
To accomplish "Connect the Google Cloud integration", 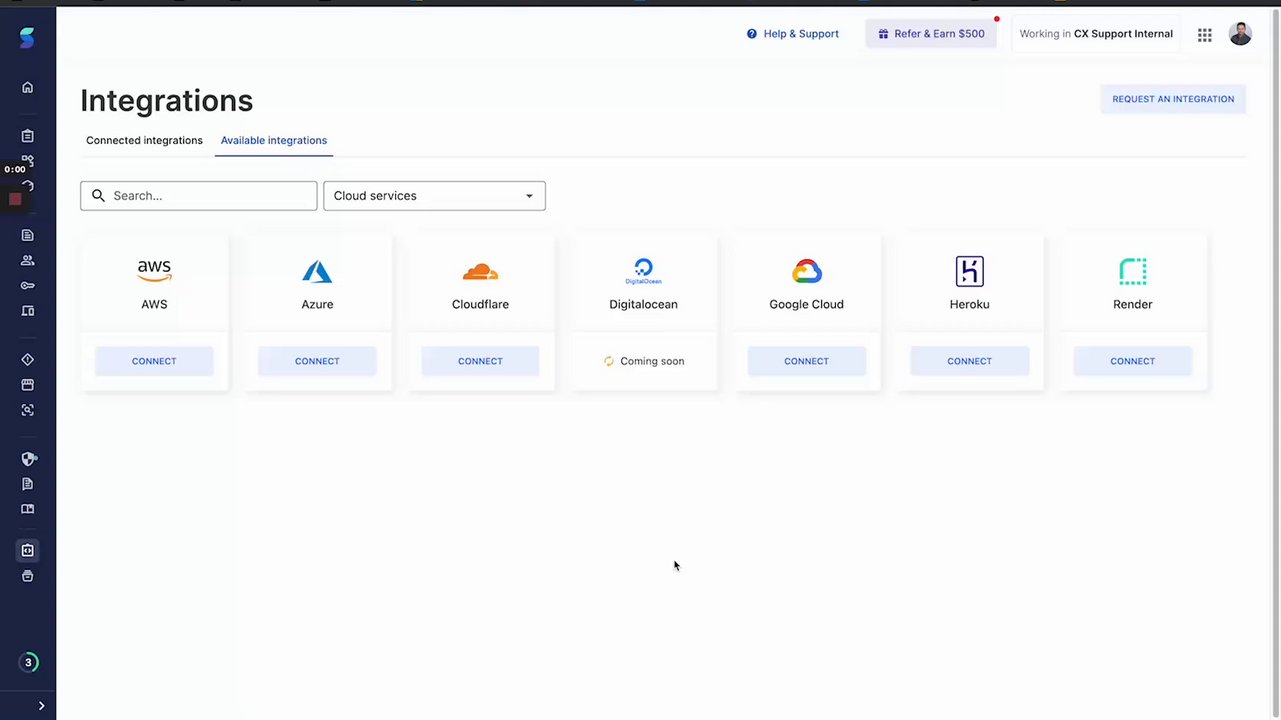I will pos(806,361).
